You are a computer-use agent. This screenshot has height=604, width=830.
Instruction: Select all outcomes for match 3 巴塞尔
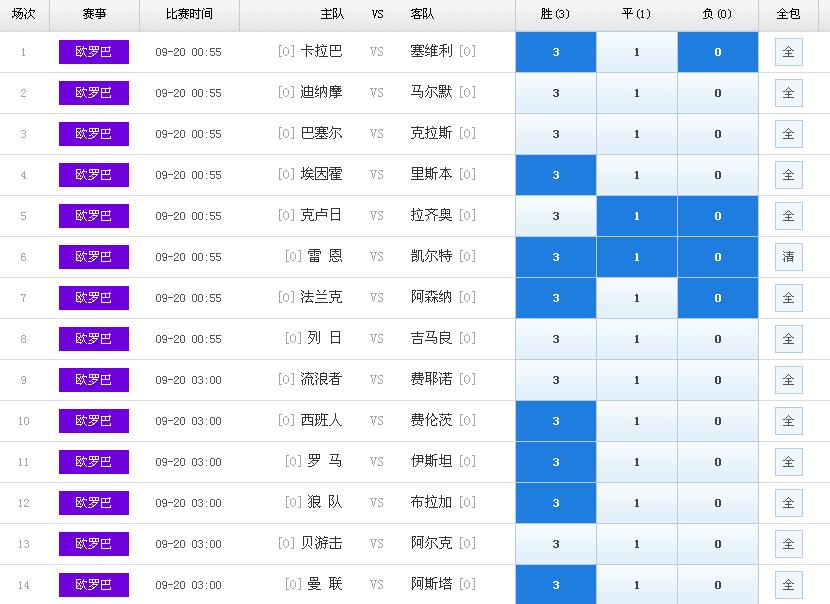[x=789, y=134]
